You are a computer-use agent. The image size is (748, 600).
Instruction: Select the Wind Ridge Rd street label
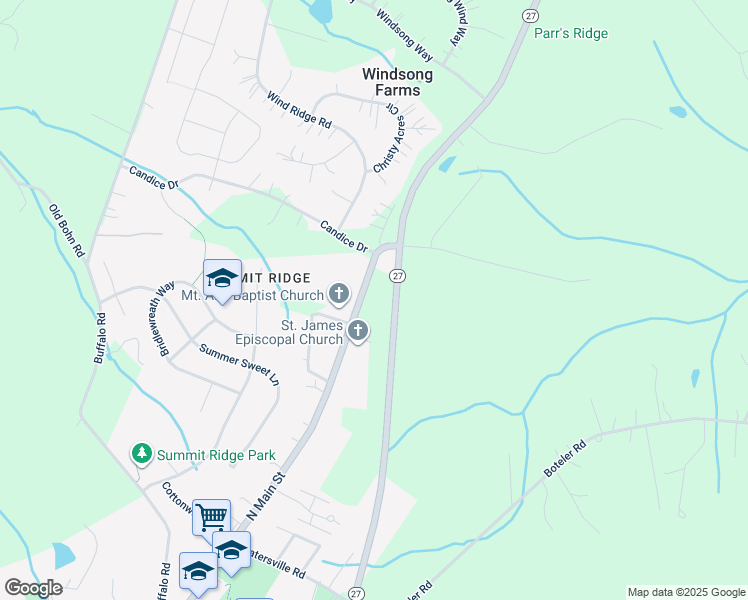(299, 110)
